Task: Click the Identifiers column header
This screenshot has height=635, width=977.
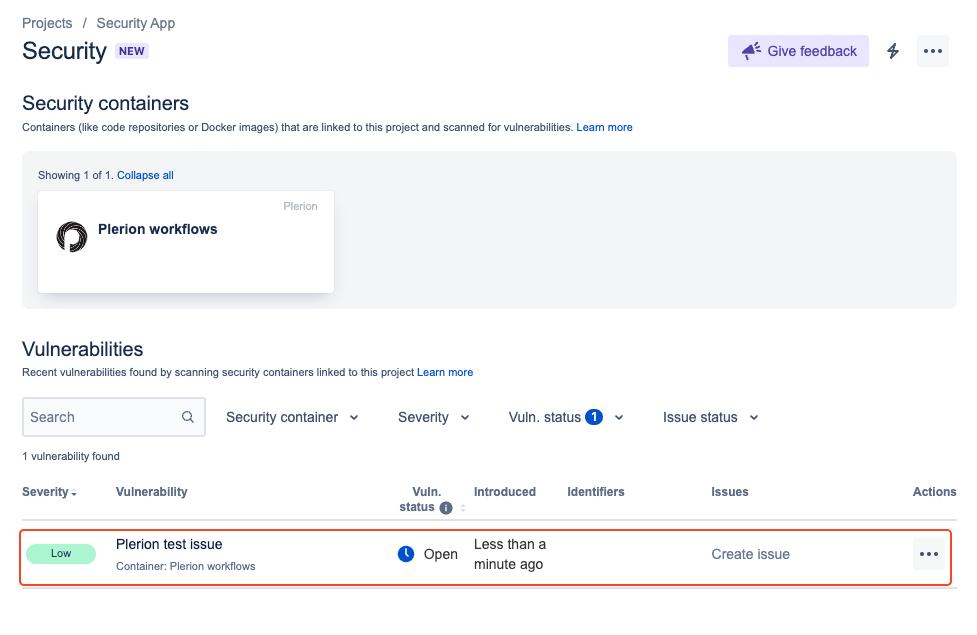Action: 596,492
